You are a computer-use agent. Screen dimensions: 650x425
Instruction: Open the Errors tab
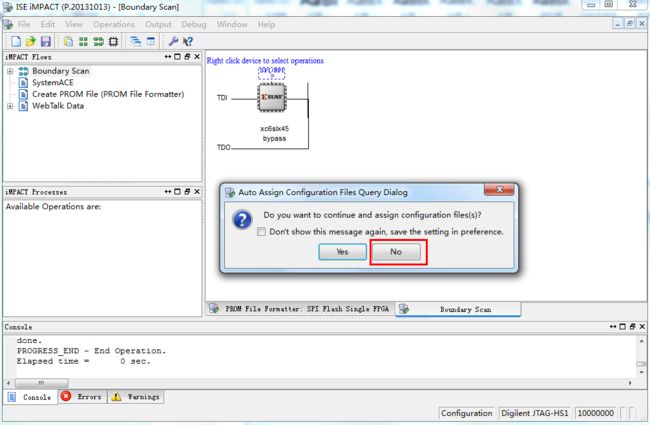click(82, 397)
